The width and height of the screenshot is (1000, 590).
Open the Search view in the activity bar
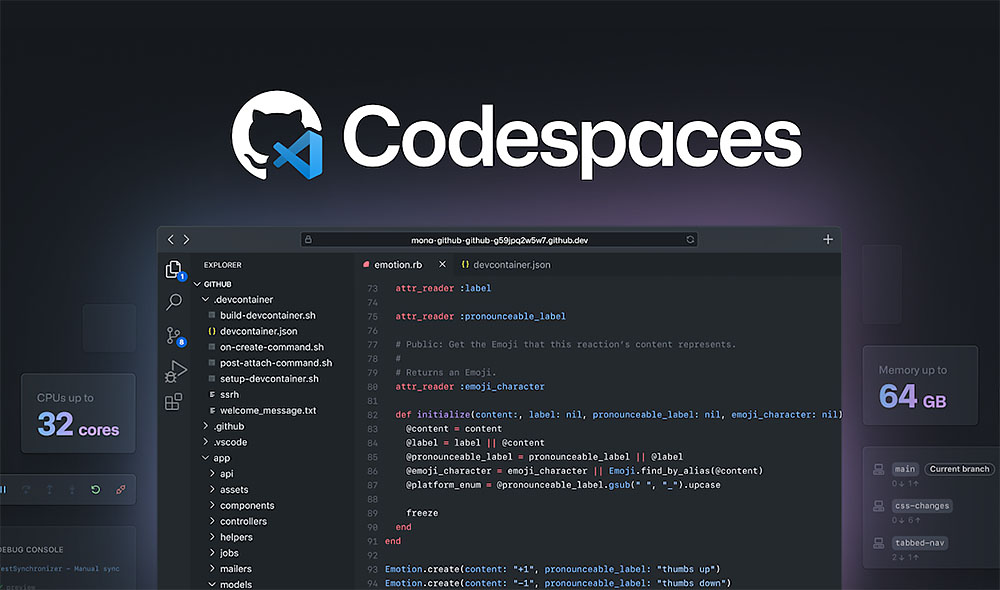pyautogui.click(x=173, y=301)
